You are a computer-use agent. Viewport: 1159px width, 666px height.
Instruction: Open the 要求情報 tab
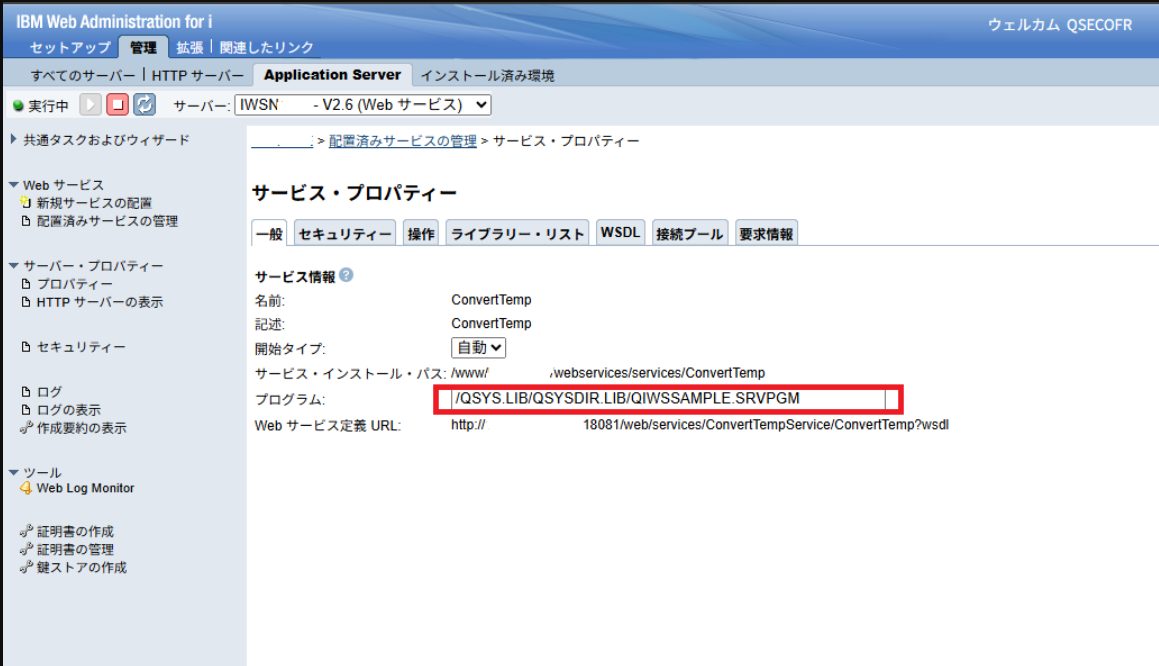766,234
